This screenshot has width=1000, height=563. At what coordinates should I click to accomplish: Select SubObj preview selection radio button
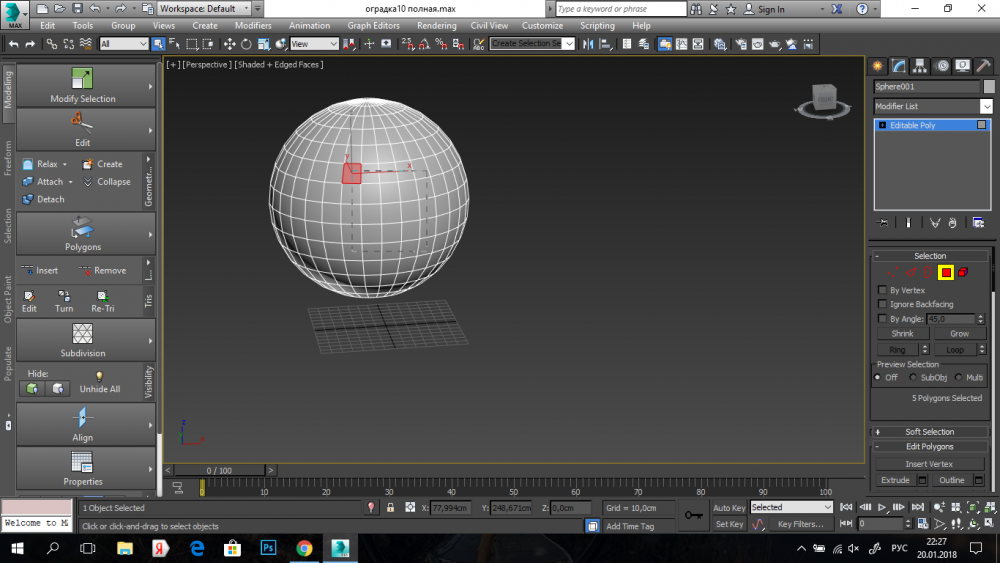coord(912,378)
